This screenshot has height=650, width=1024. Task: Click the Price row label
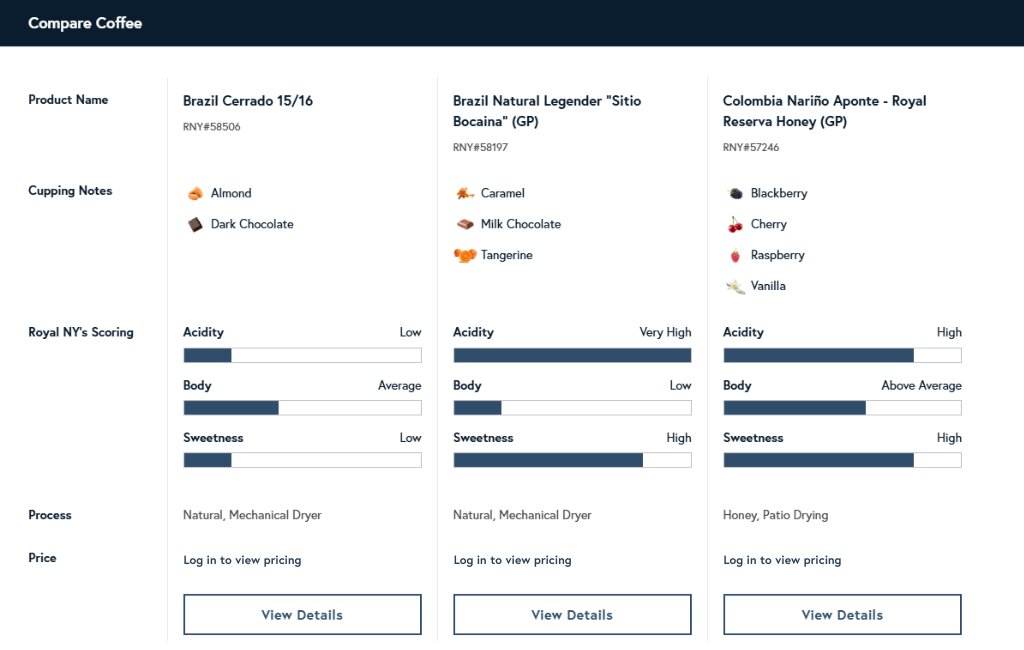coord(42,558)
